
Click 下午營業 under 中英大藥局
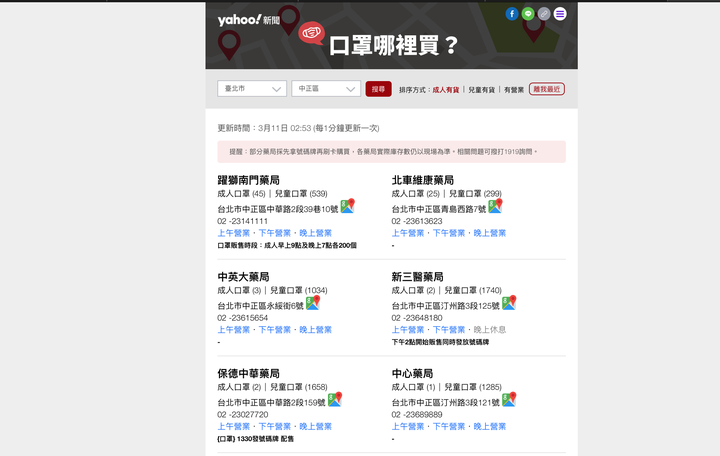tap(275, 330)
